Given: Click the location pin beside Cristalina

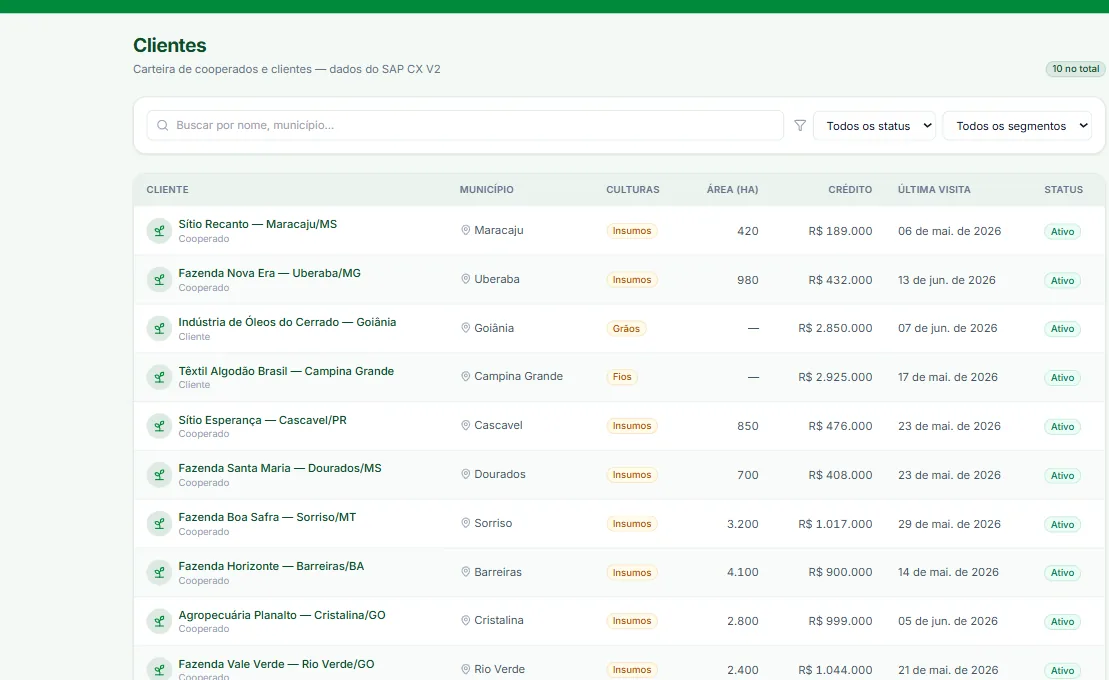Looking at the screenshot, I should pyautogui.click(x=465, y=621).
